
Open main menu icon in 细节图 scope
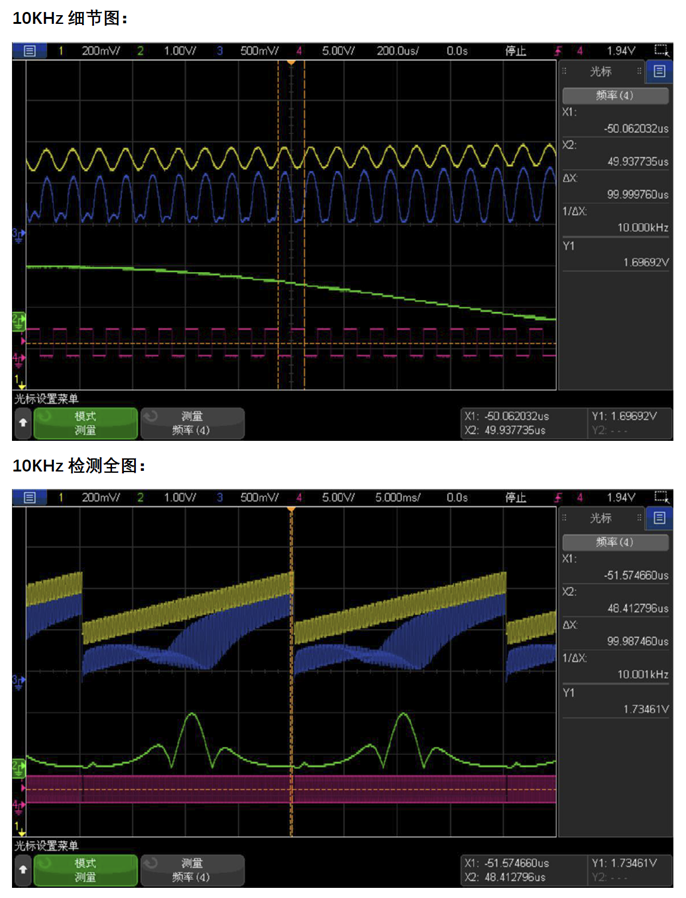pyautogui.click(x=29, y=50)
